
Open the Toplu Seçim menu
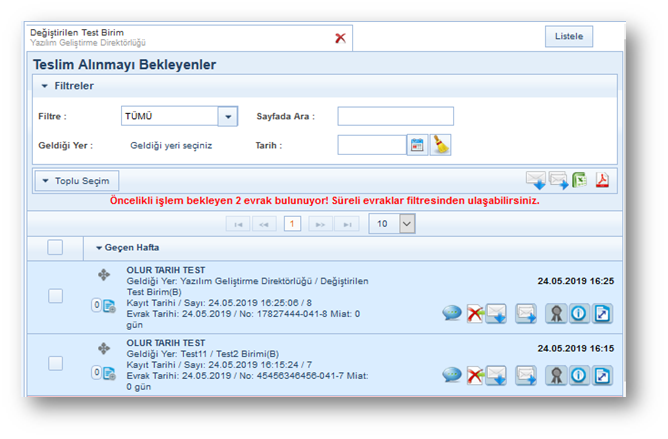point(77,181)
